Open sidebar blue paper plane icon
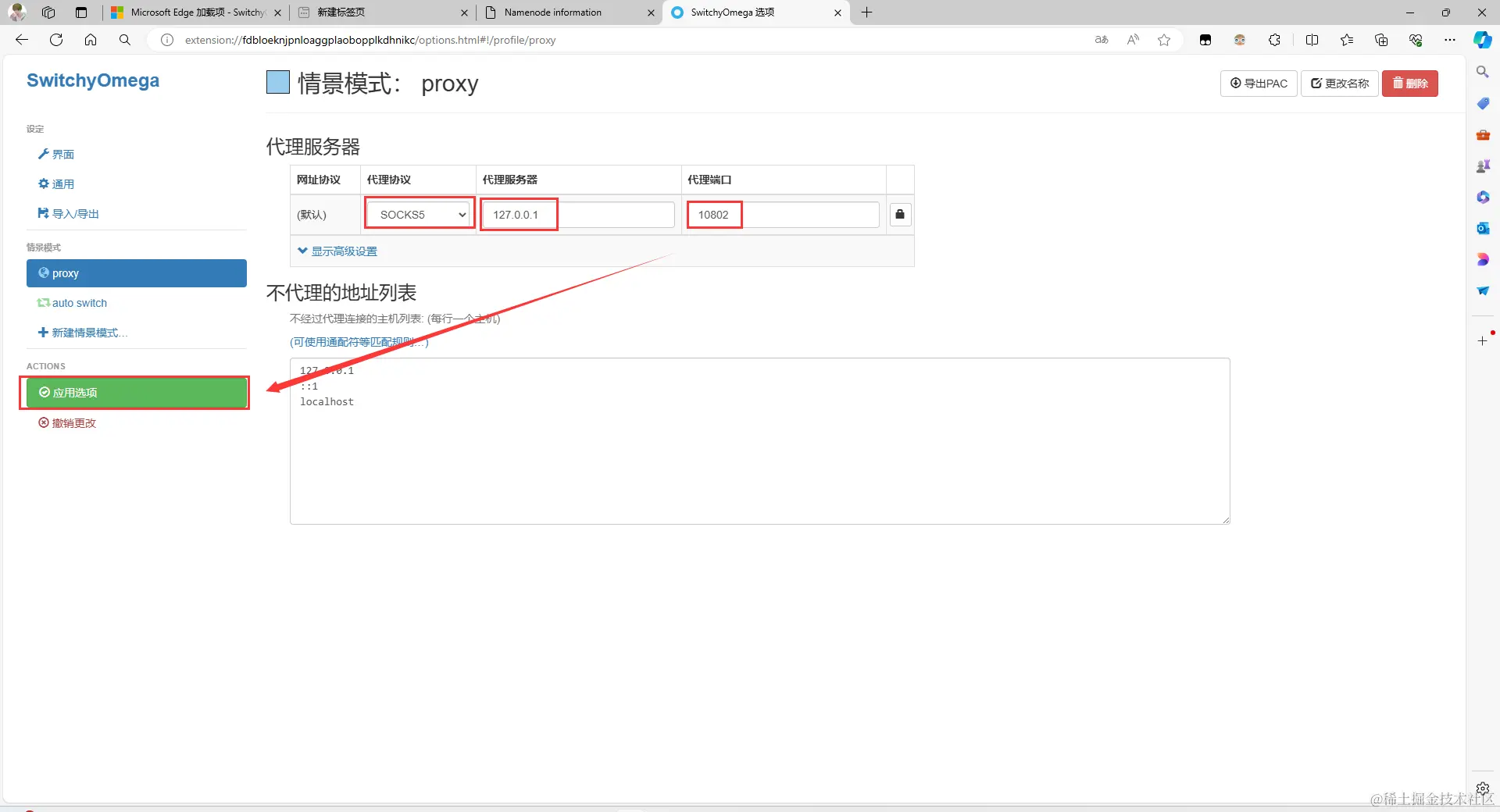 tap(1482, 290)
